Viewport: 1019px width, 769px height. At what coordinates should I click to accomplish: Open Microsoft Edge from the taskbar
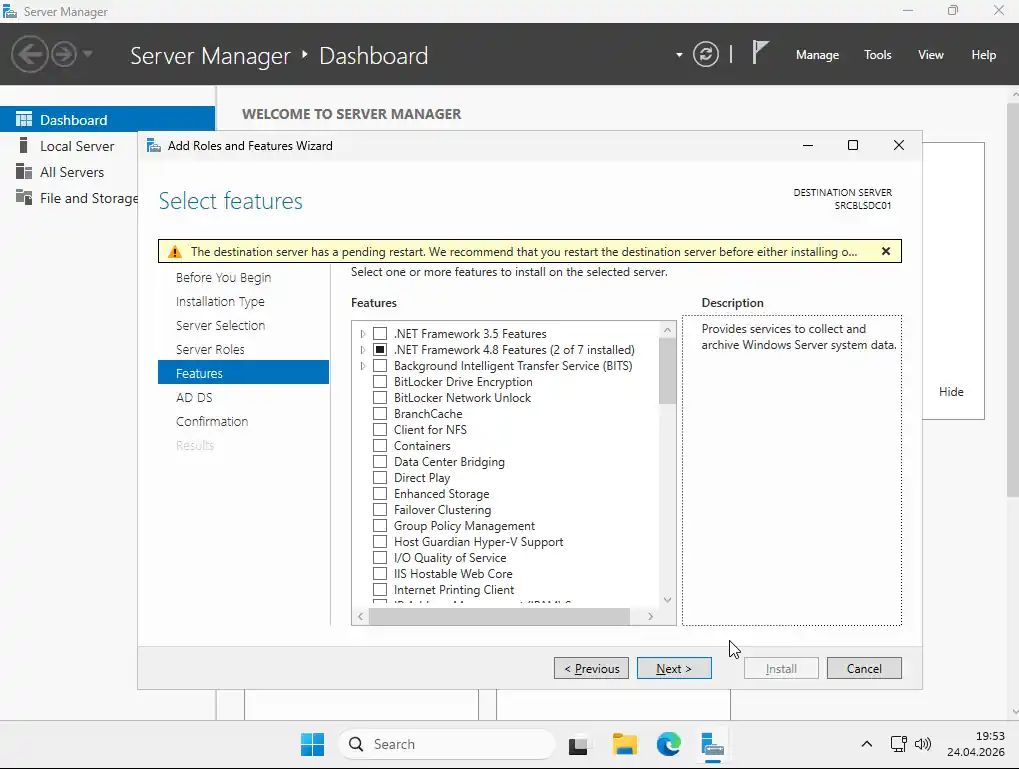point(669,744)
